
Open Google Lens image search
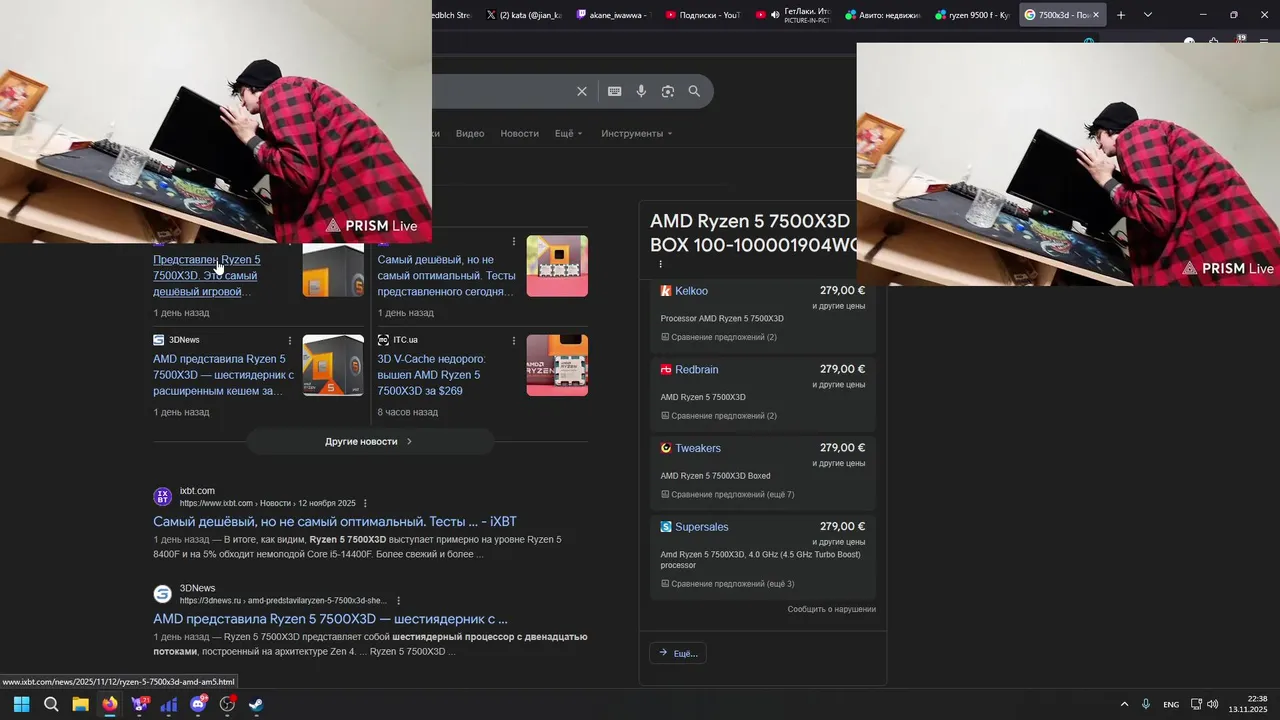(x=668, y=91)
